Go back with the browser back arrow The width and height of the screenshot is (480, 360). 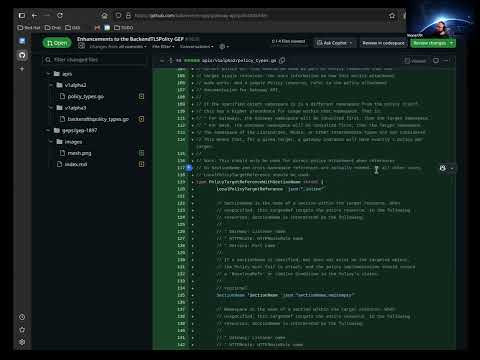(34, 15)
